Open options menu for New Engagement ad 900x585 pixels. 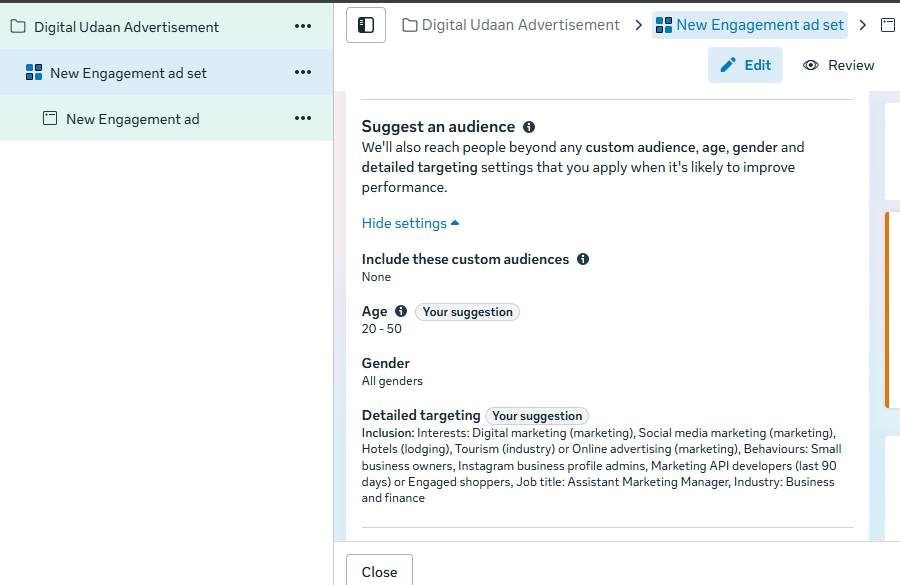tap(303, 119)
